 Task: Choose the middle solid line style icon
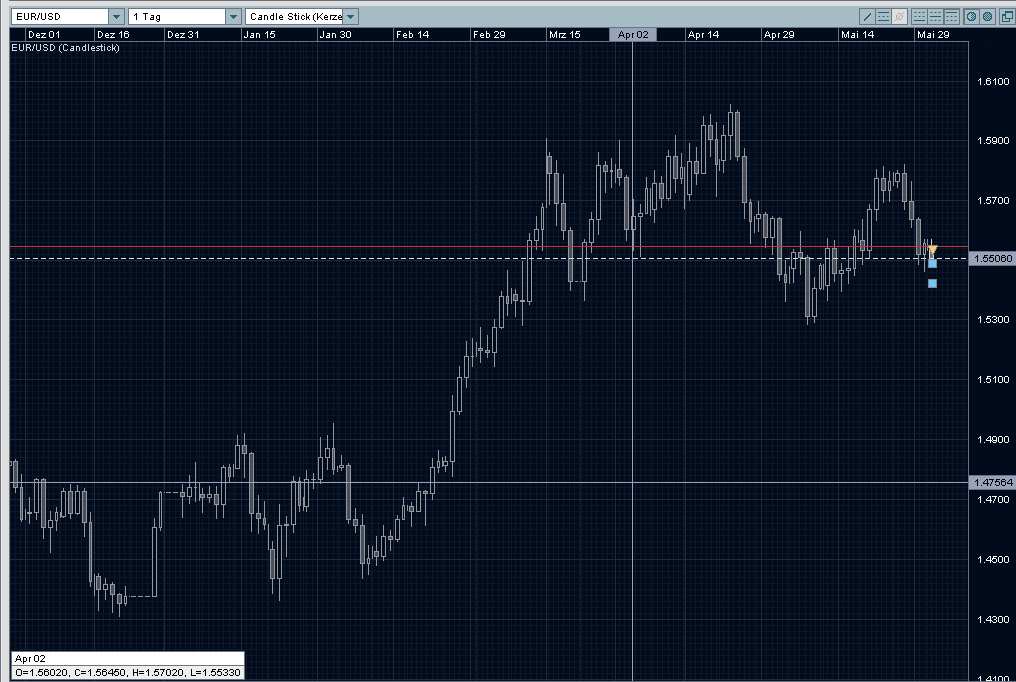tap(936, 16)
